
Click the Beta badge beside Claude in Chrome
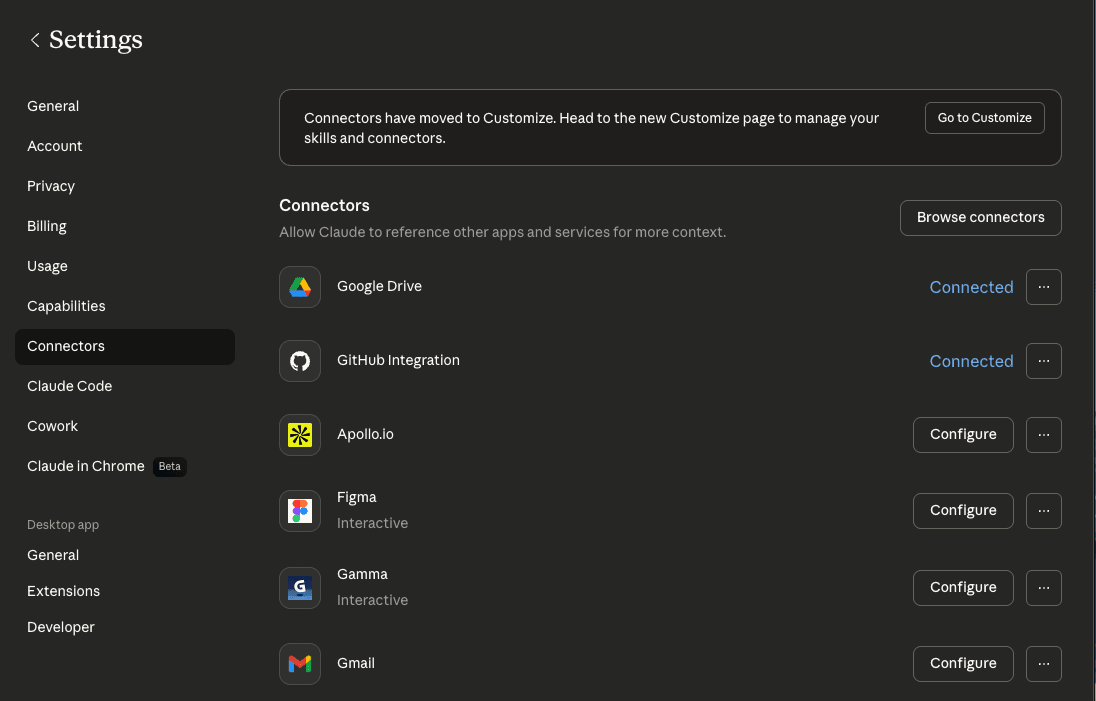(169, 466)
